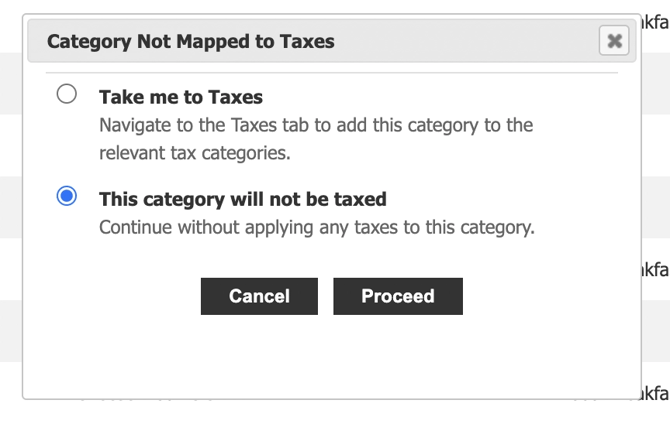
Task: Close the dialog using the X icon
Action: pos(614,41)
